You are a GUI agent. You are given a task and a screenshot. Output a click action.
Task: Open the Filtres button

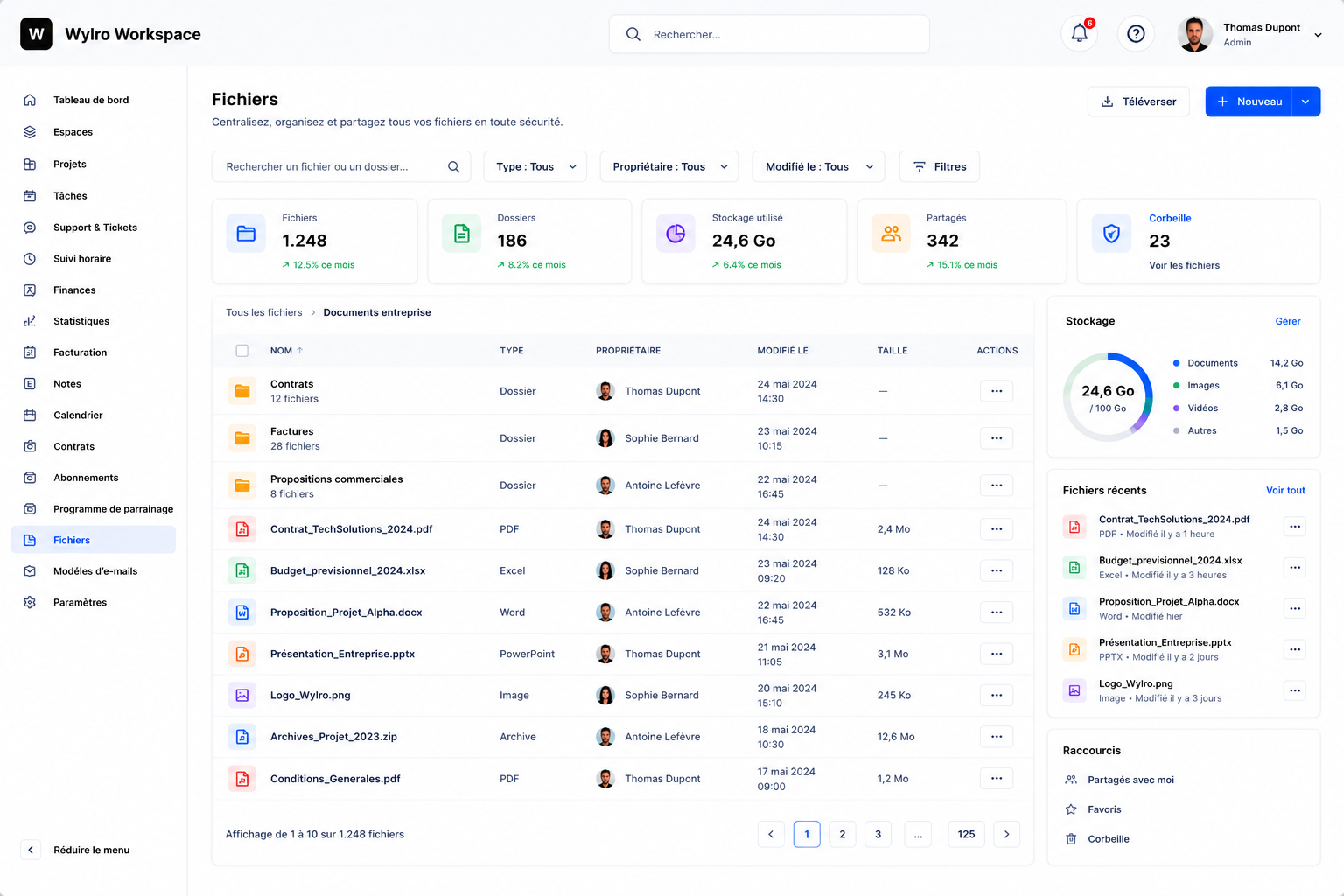pos(940,166)
